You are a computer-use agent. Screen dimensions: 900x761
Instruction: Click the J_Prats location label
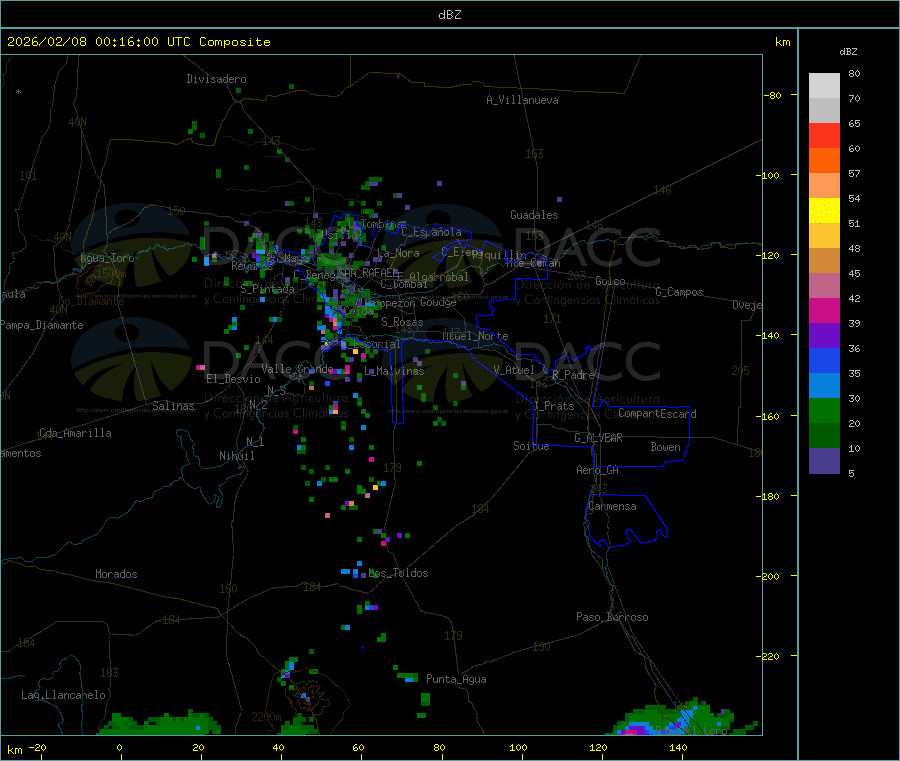(x=554, y=406)
